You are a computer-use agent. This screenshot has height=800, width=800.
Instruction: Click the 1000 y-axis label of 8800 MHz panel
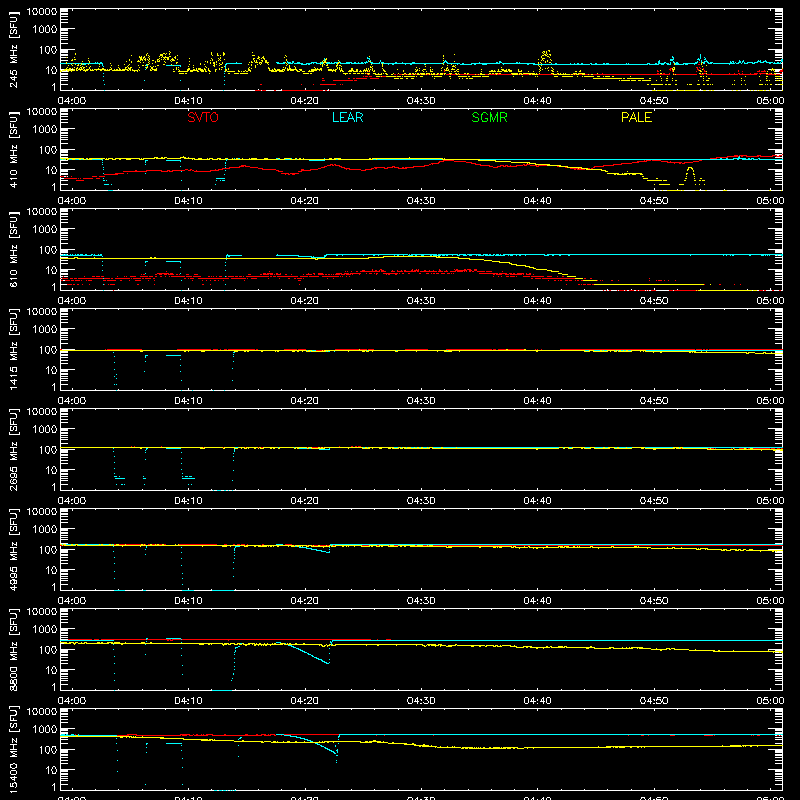pyautogui.click(x=45, y=629)
